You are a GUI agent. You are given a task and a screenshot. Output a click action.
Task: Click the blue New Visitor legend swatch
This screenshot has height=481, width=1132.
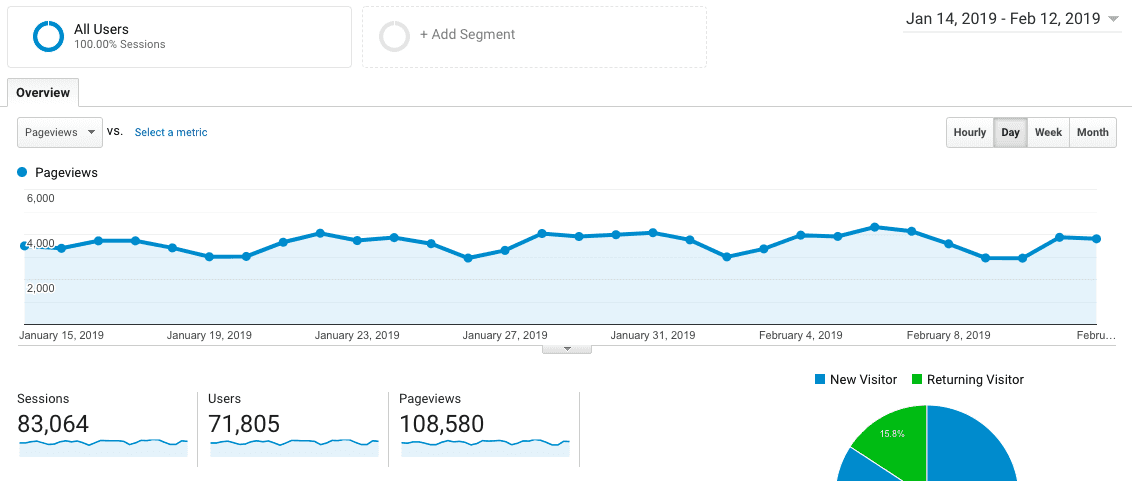(819, 379)
